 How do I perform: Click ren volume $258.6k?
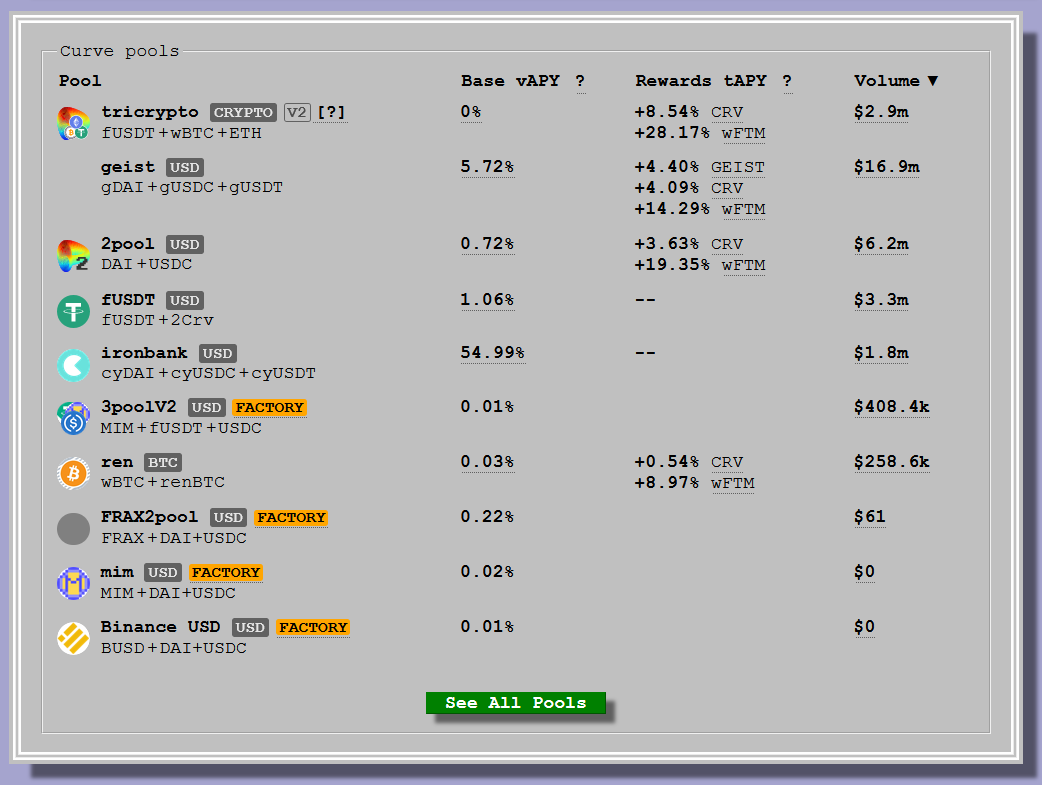coord(892,462)
